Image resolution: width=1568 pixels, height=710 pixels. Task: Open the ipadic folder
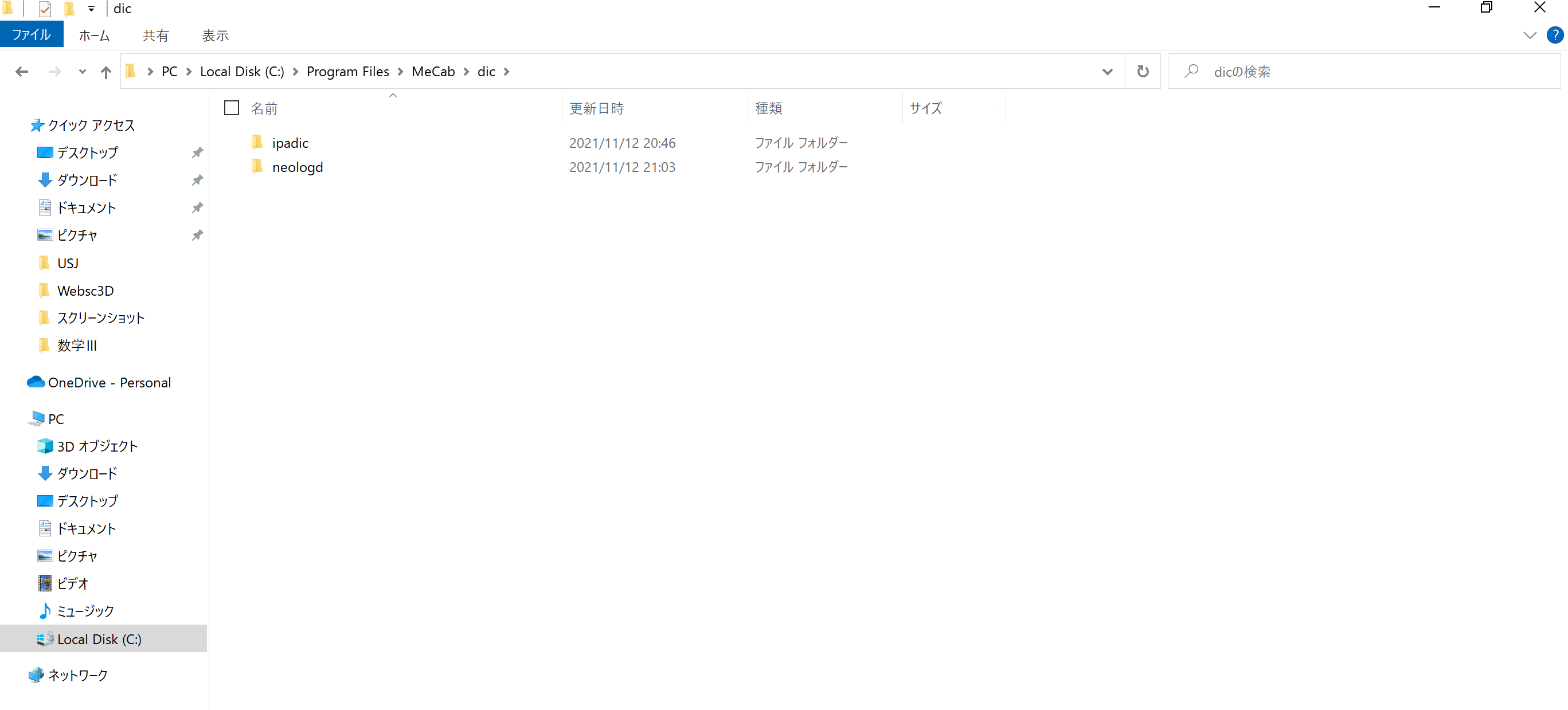290,143
